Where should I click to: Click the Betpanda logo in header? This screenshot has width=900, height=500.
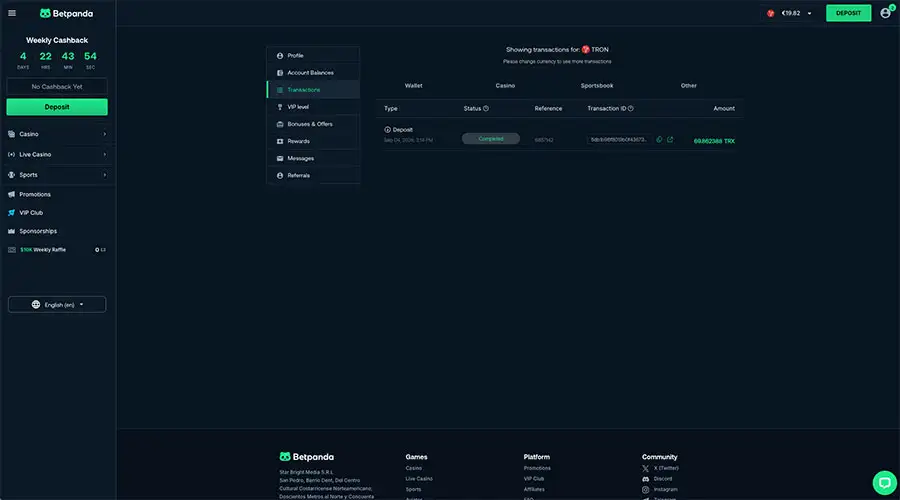66,13
